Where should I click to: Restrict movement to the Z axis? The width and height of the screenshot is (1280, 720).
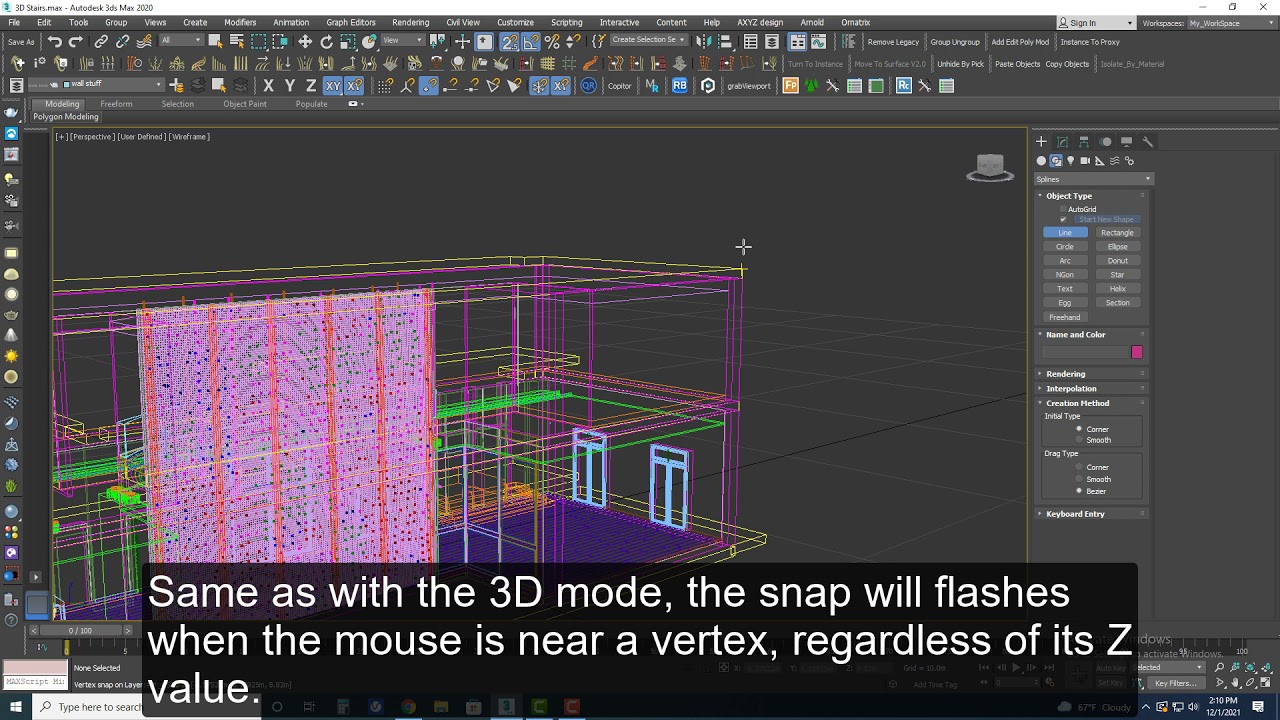pyautogui.click(x=311, y=86)
